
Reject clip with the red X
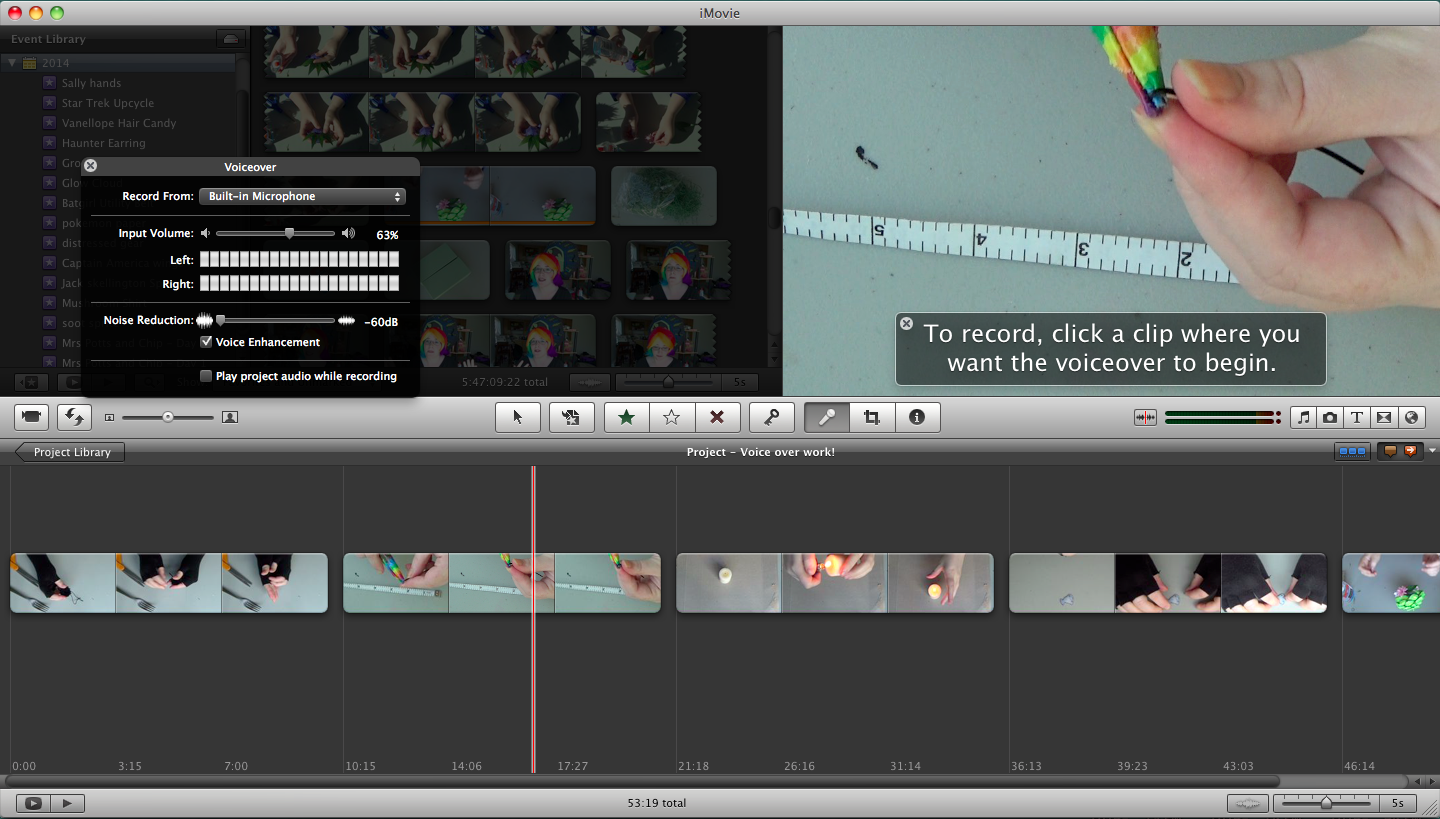tap(718, 417)
